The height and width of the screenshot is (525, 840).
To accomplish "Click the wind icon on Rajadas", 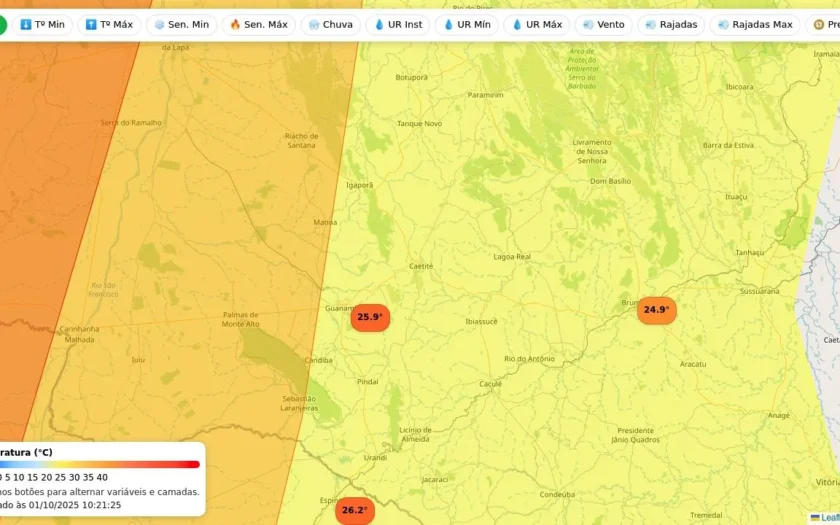I will (651, 24).
